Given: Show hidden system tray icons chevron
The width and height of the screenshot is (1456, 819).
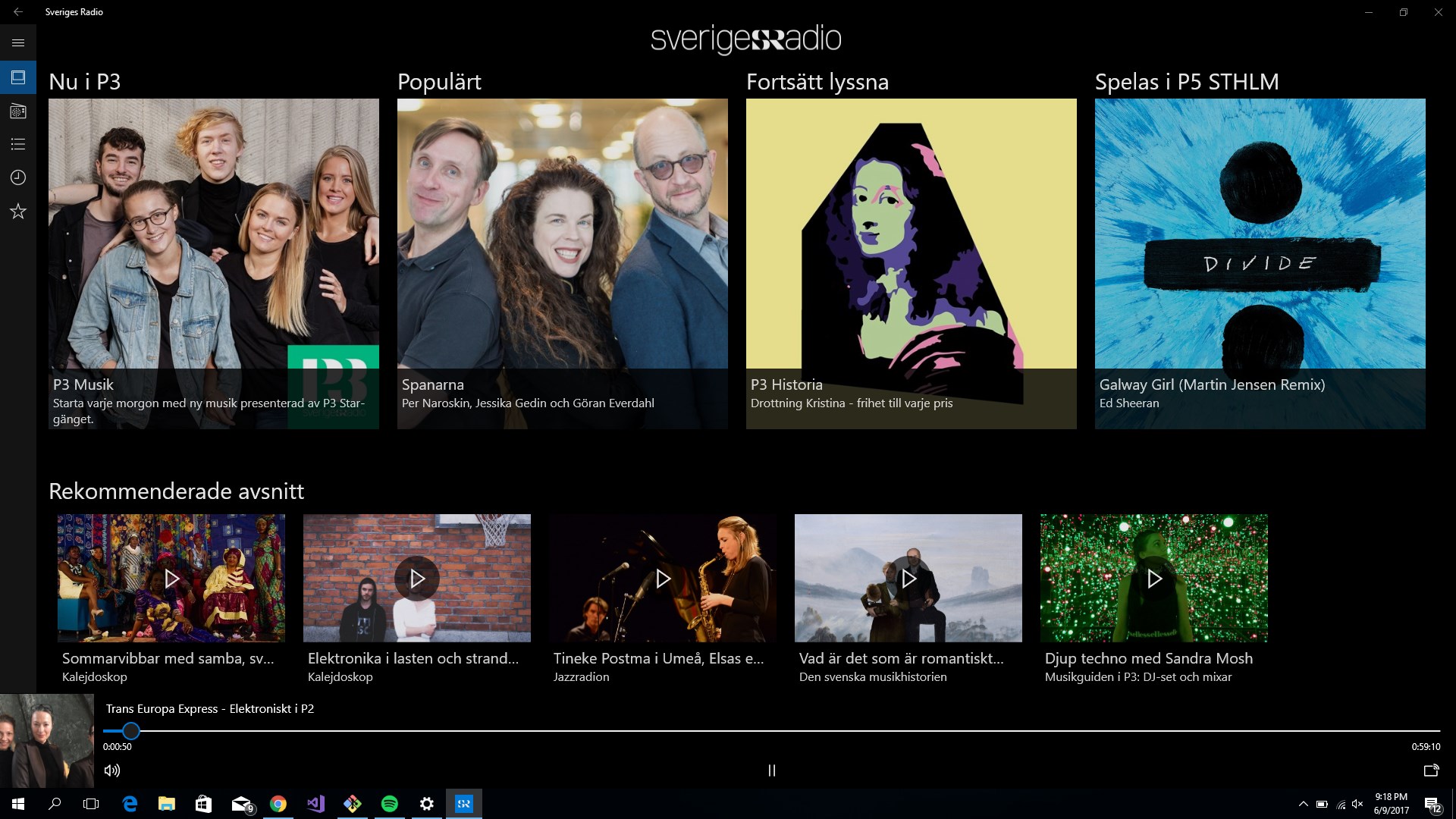Looking at the screenshot, I should point(1303,804).
